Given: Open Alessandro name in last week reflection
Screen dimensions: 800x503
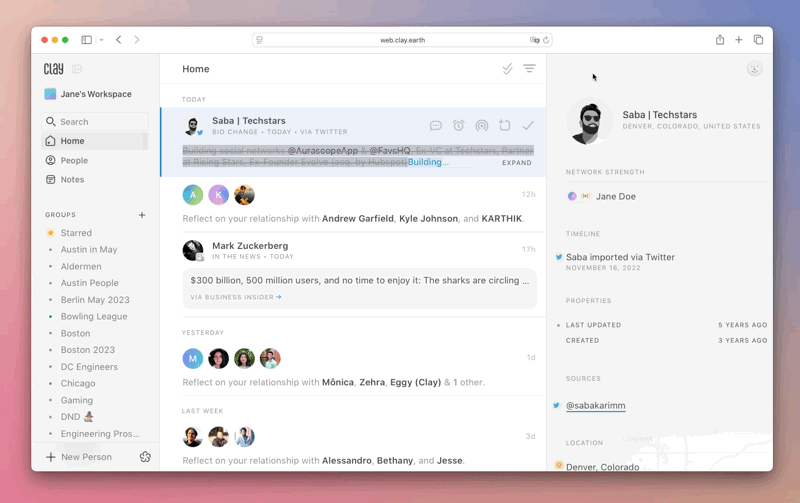Looking at the screenshot, I should (x=346, y=461).
